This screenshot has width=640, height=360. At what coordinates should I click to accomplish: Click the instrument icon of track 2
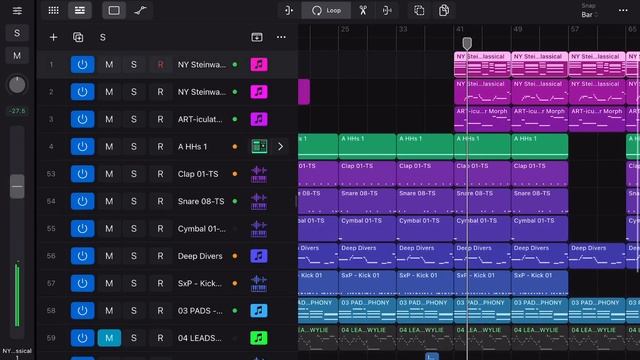259,92
